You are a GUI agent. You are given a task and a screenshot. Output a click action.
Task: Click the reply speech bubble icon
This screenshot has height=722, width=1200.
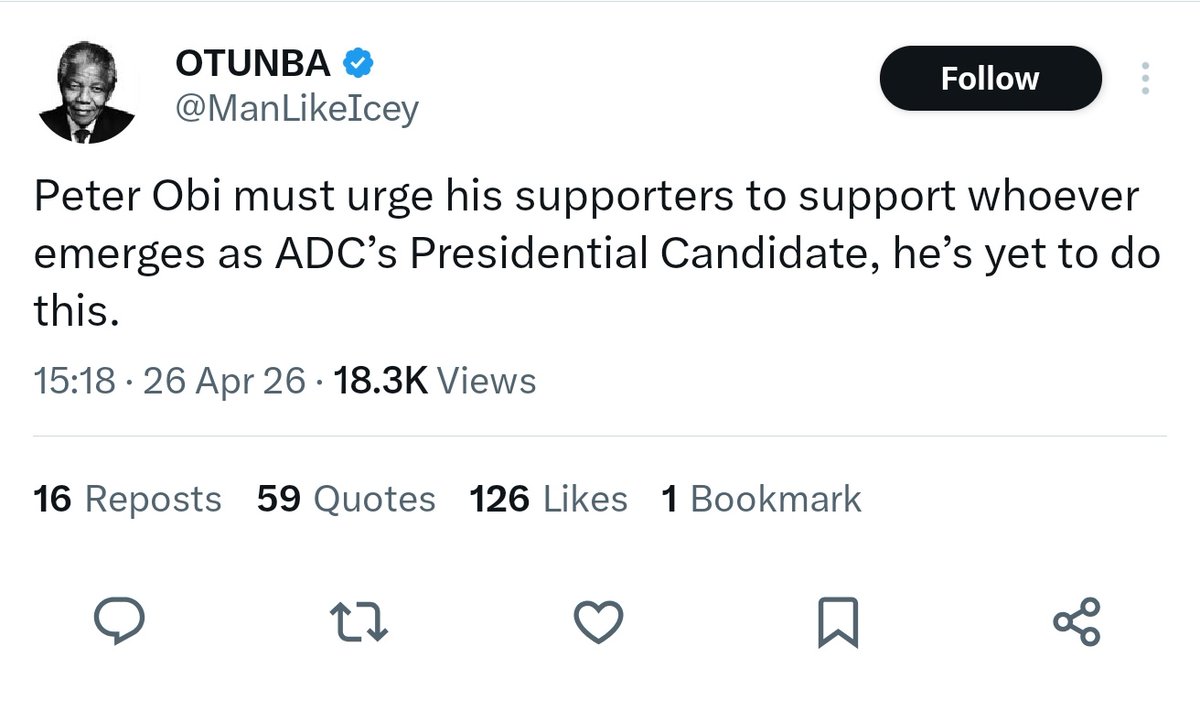pyautogui.click(x=120, y=622)
